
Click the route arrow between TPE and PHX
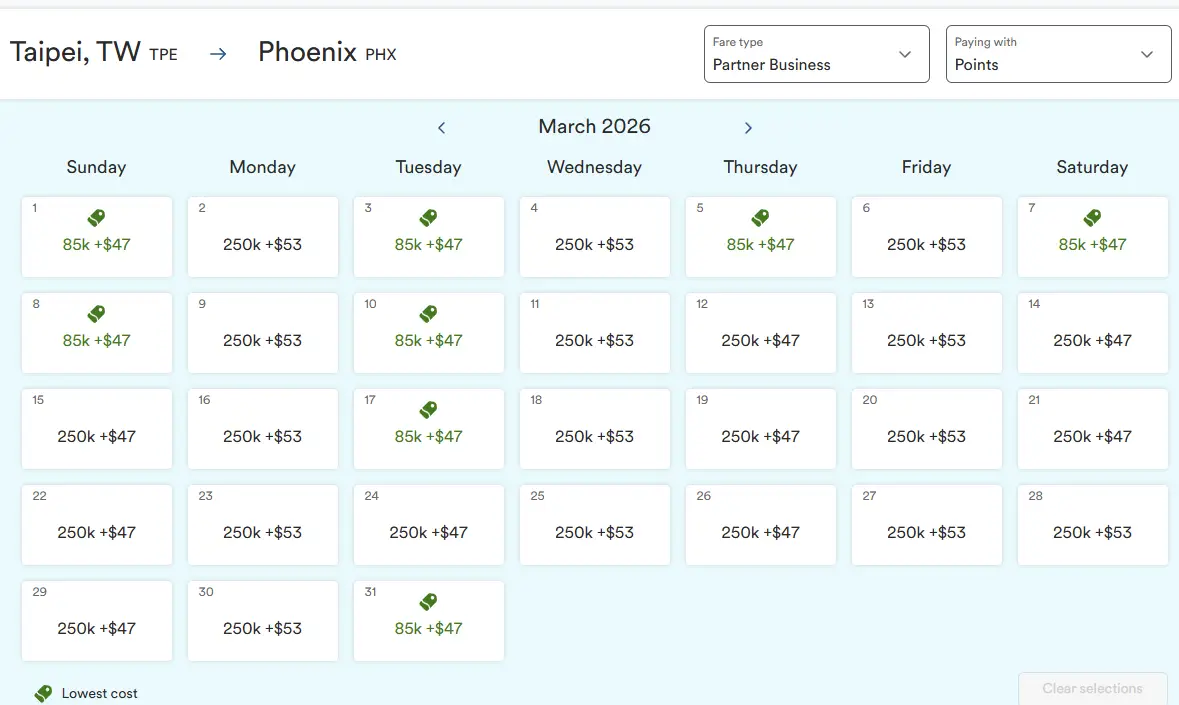click(218, 54)
